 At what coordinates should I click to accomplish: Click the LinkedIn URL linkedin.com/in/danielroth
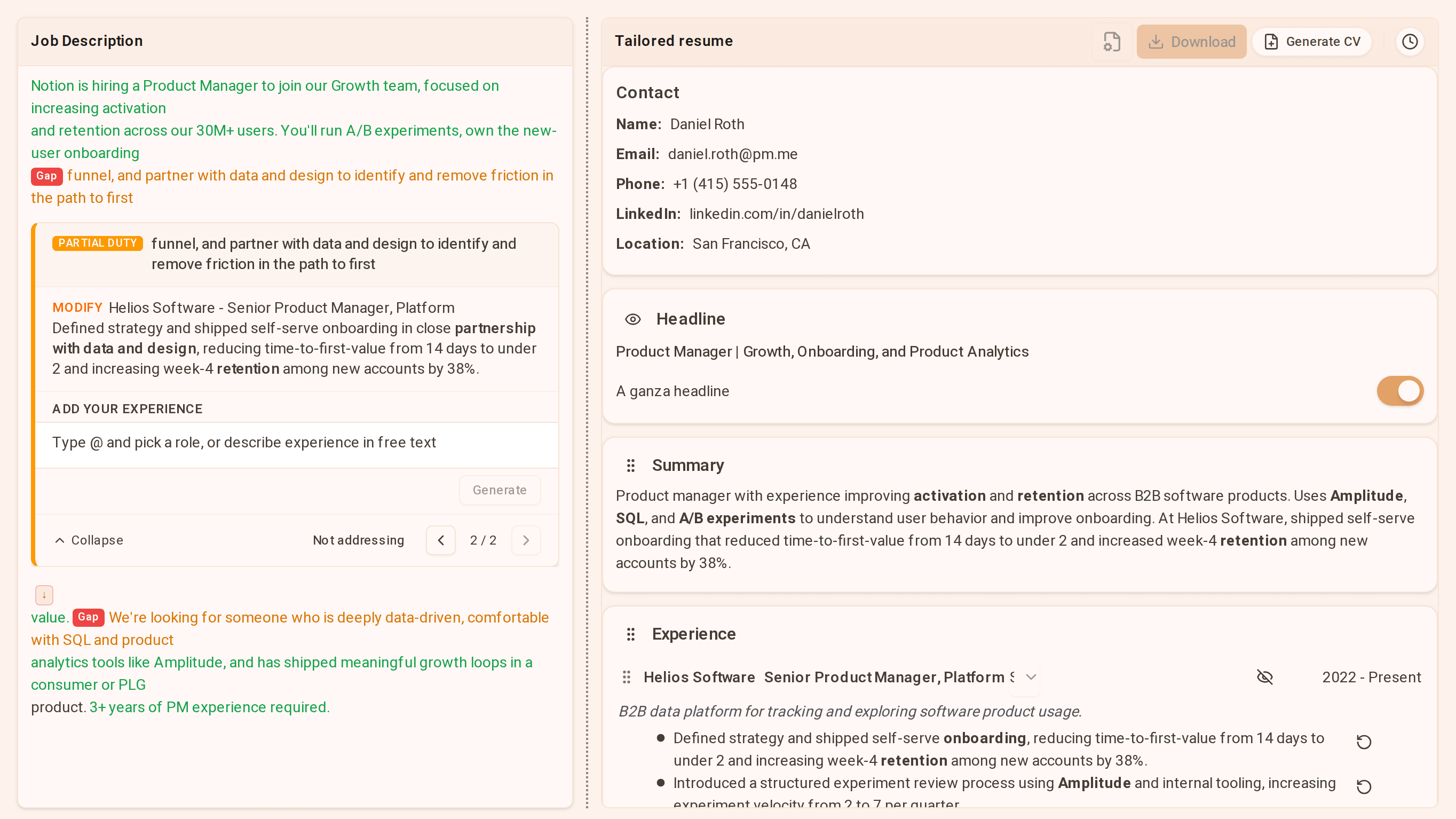tap(777, 214)
